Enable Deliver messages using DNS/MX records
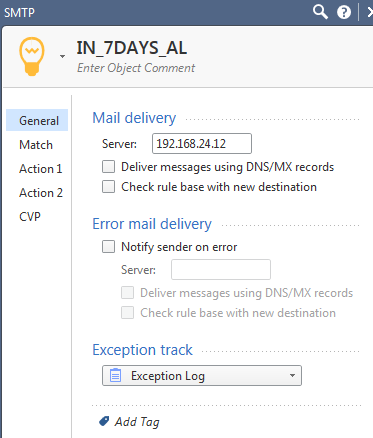373x438 pixels. pyautogui.click(x=108, y=167)
